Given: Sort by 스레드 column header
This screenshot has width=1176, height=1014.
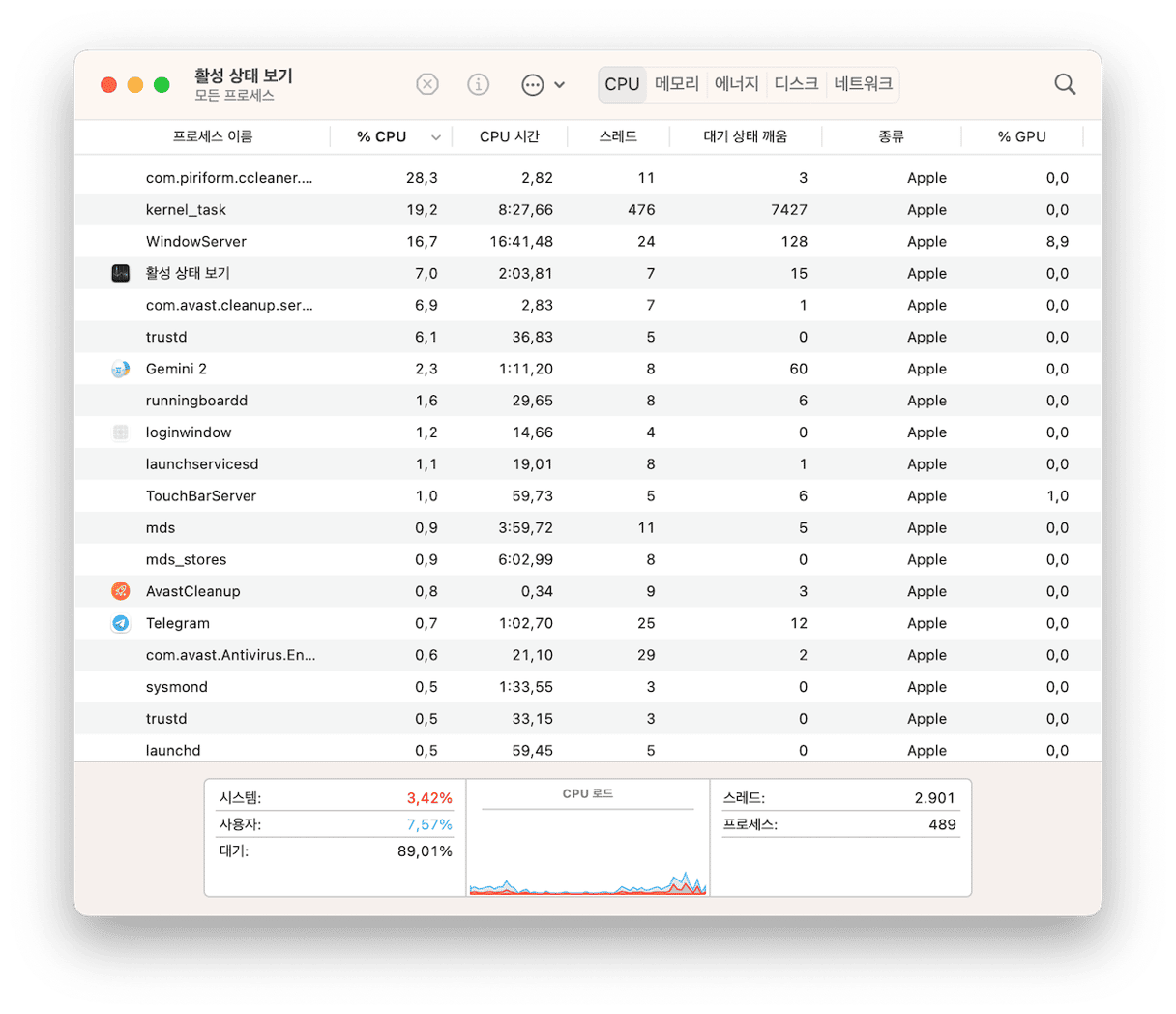Looking at the screenshot, I should 618,136.
